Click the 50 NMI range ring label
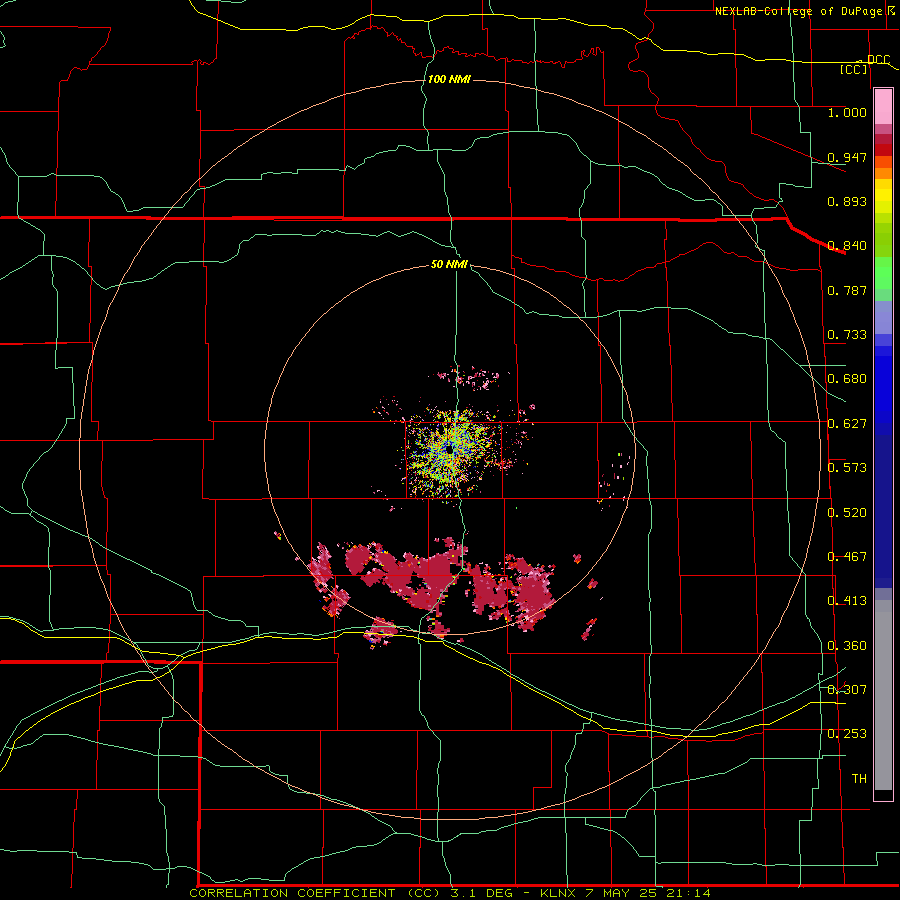This screenshot has height=900, width=900. [x=449, y=264]
